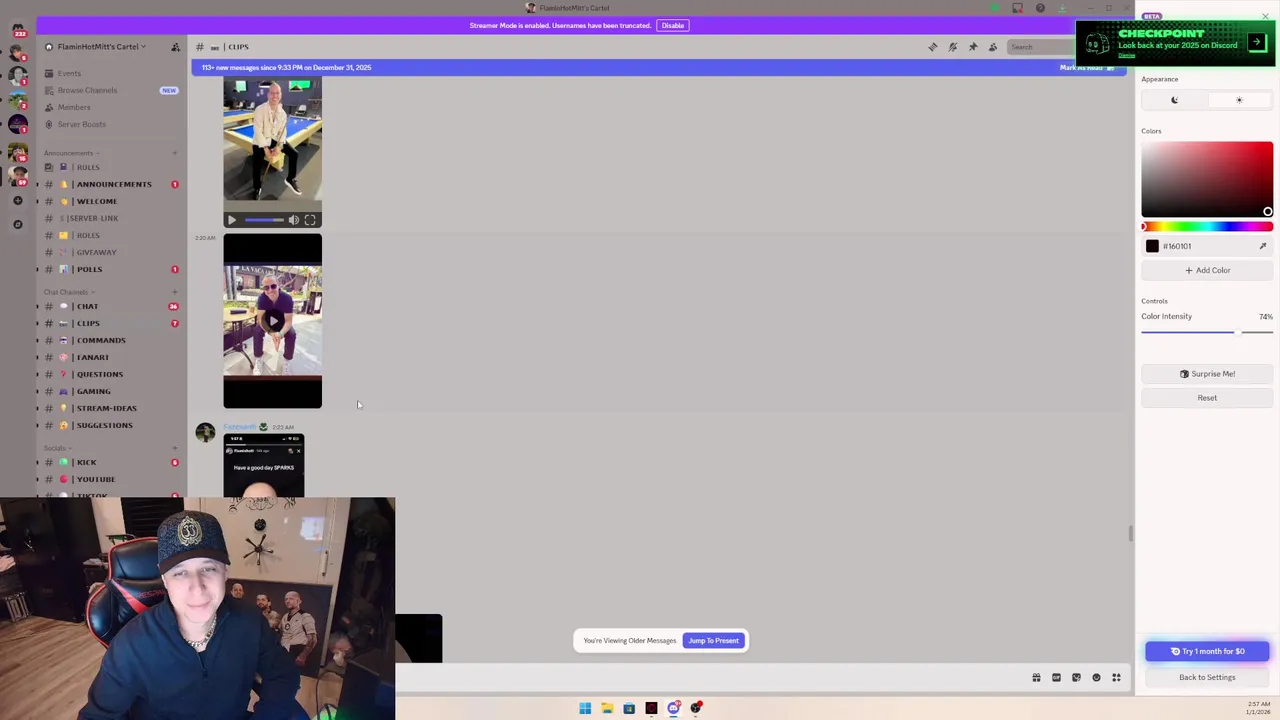Open Microsoft Store from the taskbar
The image size is (1280, 720).
click(x=629, y=708)
